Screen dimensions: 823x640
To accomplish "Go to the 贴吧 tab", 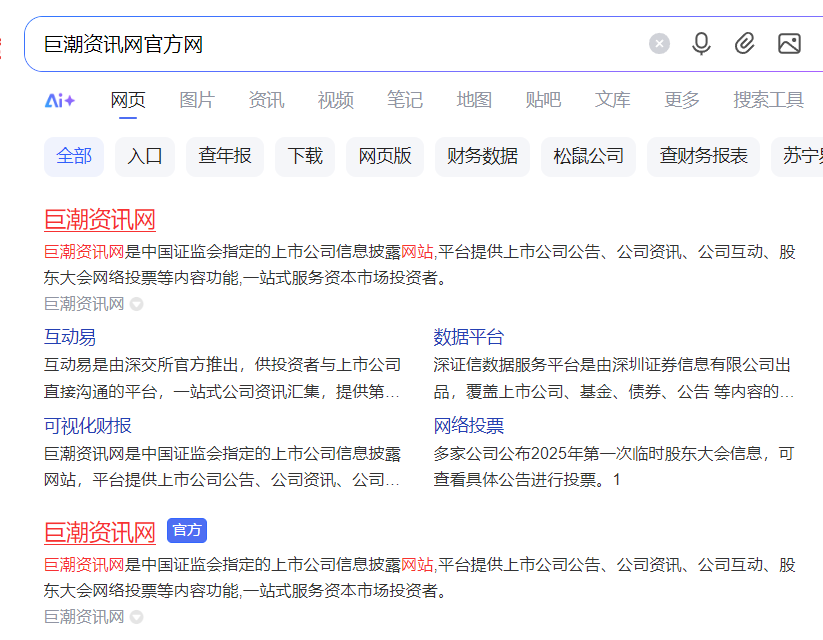I will coord(543,100).
